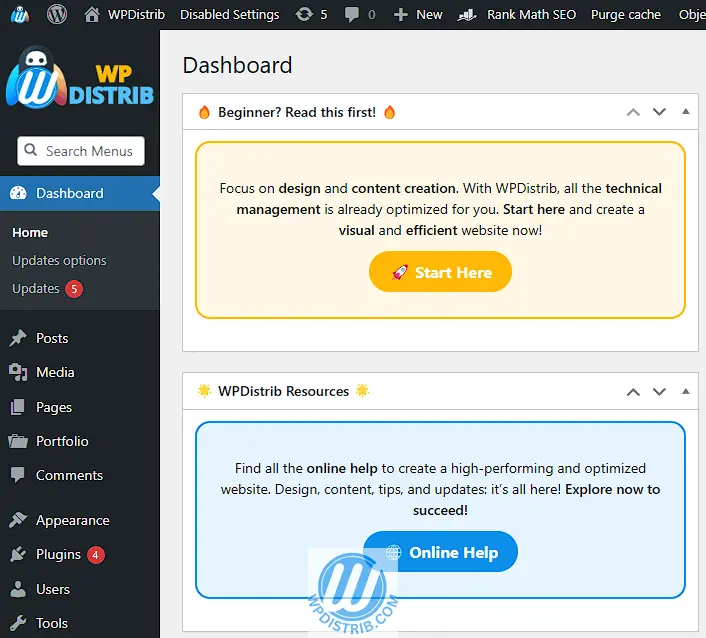Open Disabled Settings in admin bar

230,15
